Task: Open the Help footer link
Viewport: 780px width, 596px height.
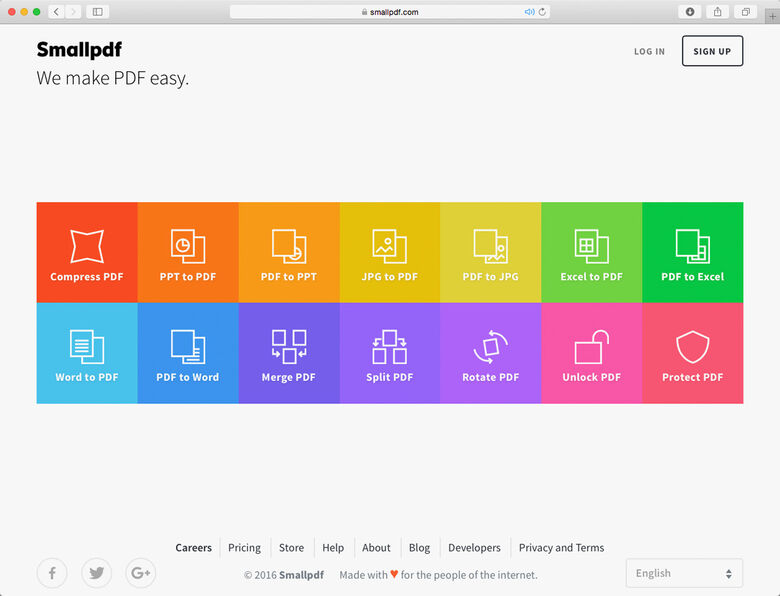Action: pos(333,548)
